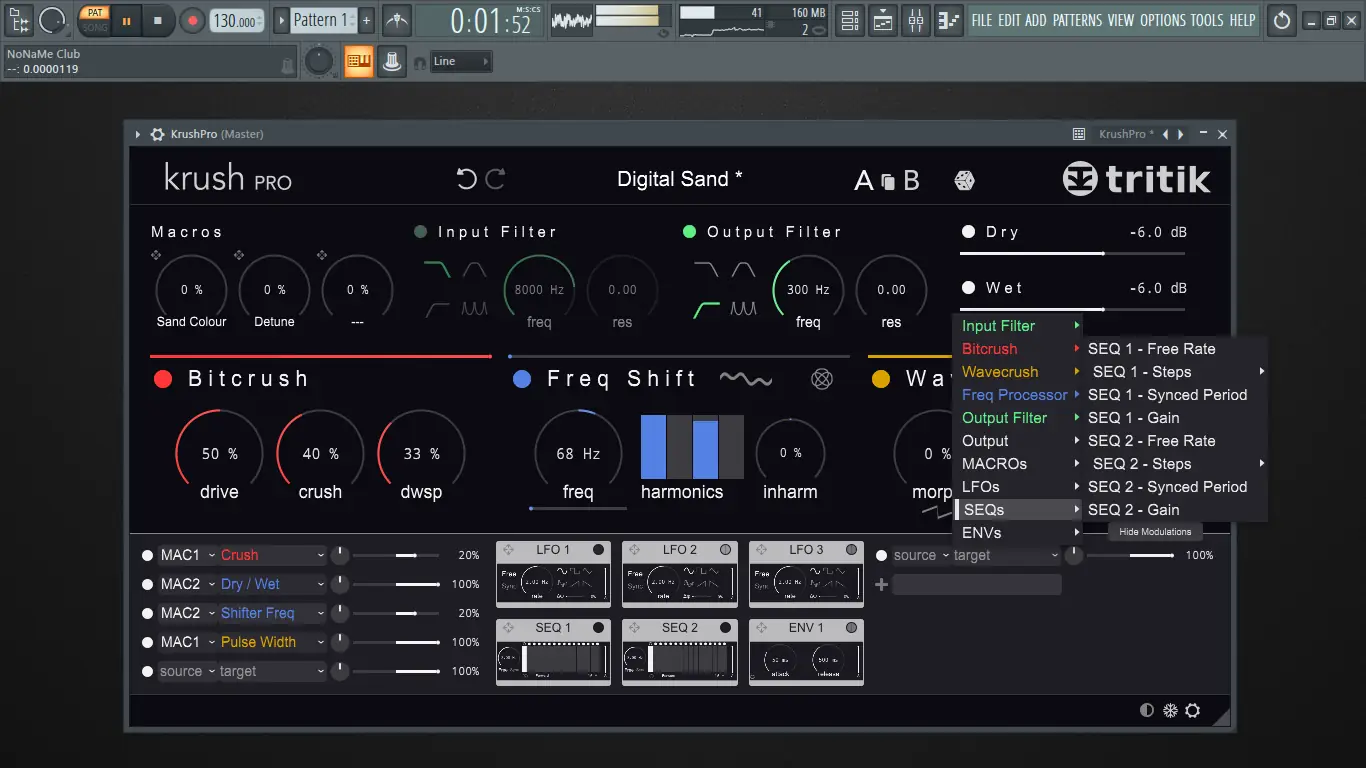Click the copy A to B icon
The image size is (1366, 768).
click(x=888, y=181)
